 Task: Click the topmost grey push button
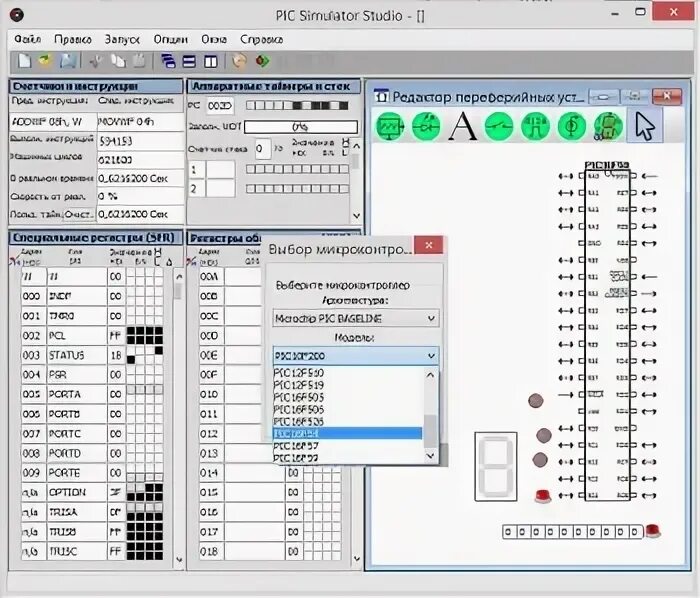(536, 400)
